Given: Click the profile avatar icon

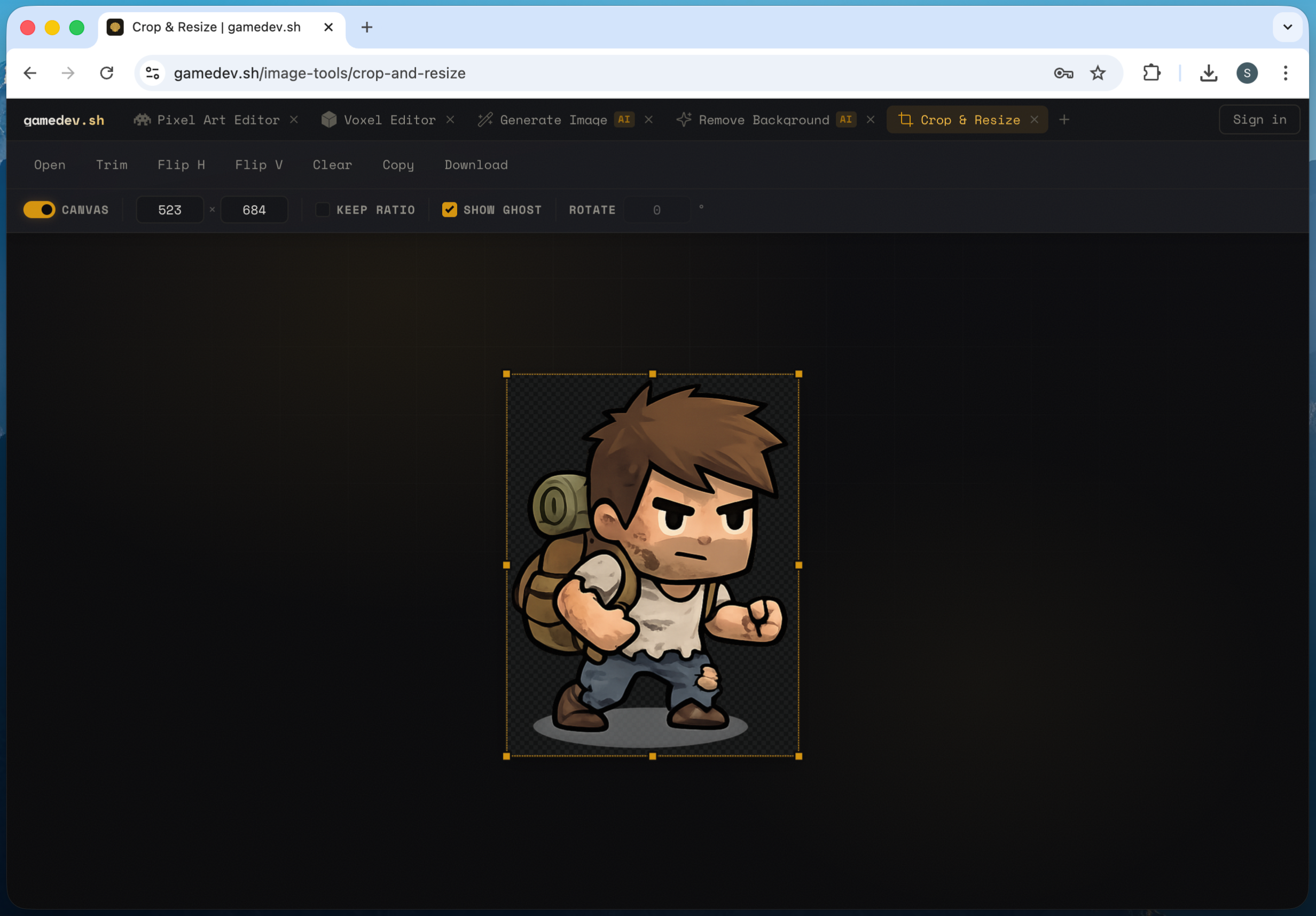Looking at the screenshot, I should 1247,73.
